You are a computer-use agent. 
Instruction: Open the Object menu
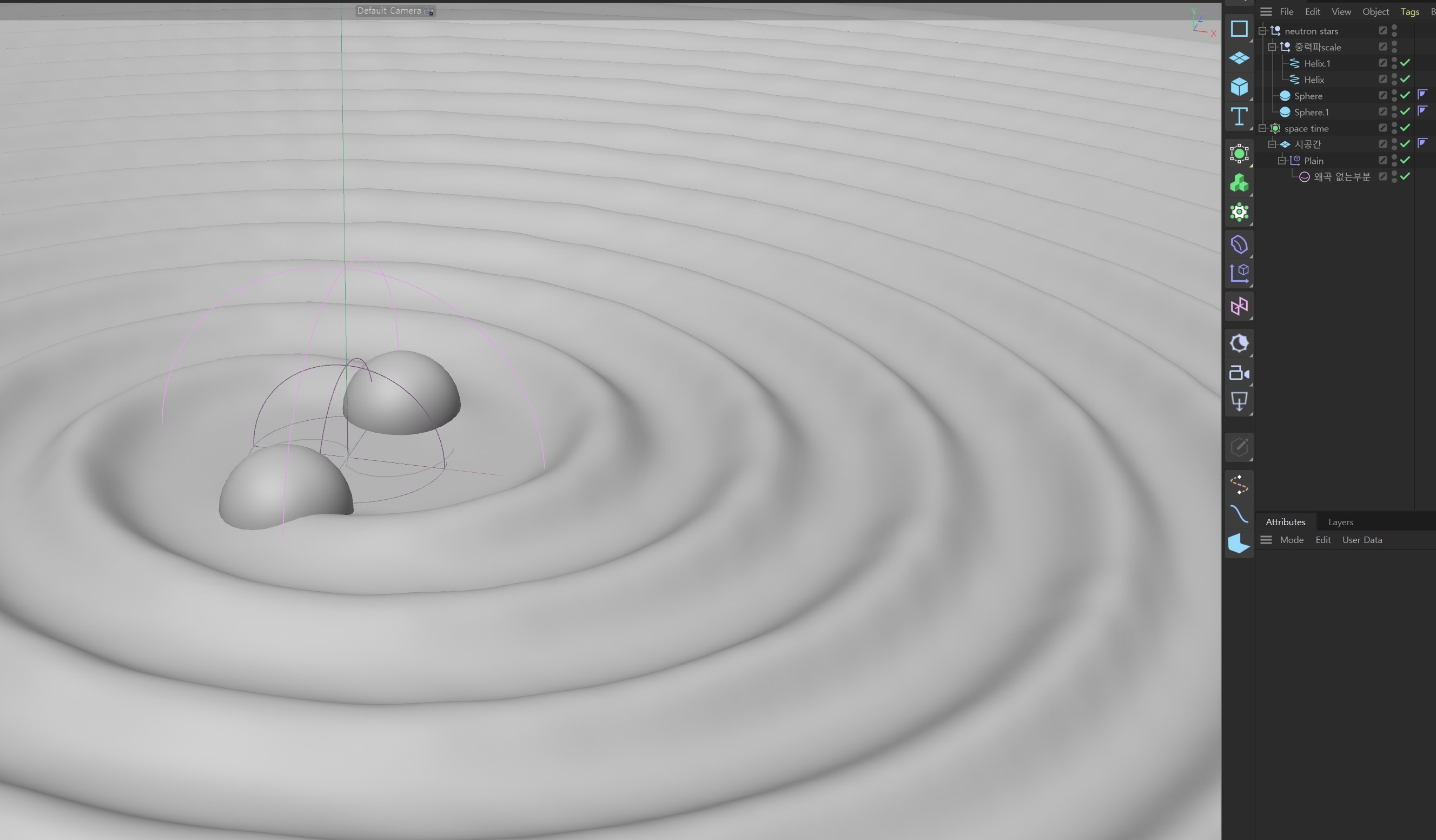point(1375,11)
